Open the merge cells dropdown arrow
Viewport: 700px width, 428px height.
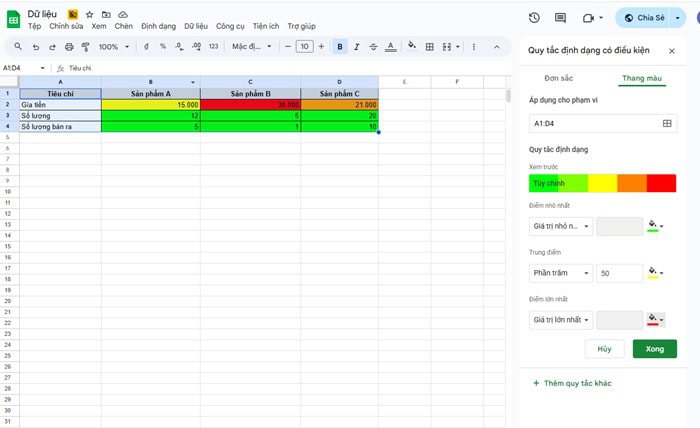pyautogui.click(x=458, y=46)
